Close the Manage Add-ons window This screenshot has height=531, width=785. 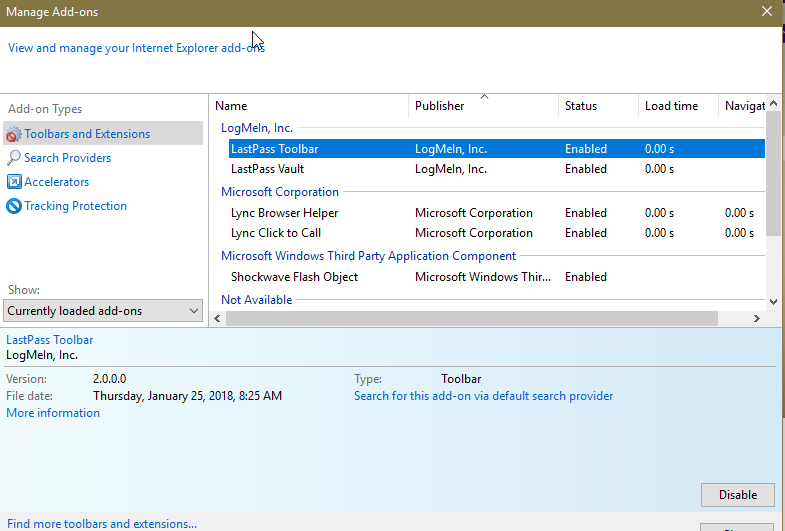pyautogui.click(x=765, y=12)
